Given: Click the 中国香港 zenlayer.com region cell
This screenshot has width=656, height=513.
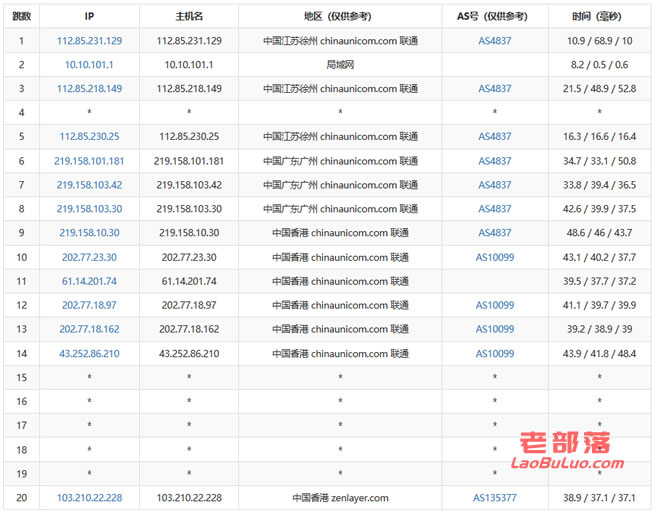Looking at the screenshot, I should coord(340,498).
